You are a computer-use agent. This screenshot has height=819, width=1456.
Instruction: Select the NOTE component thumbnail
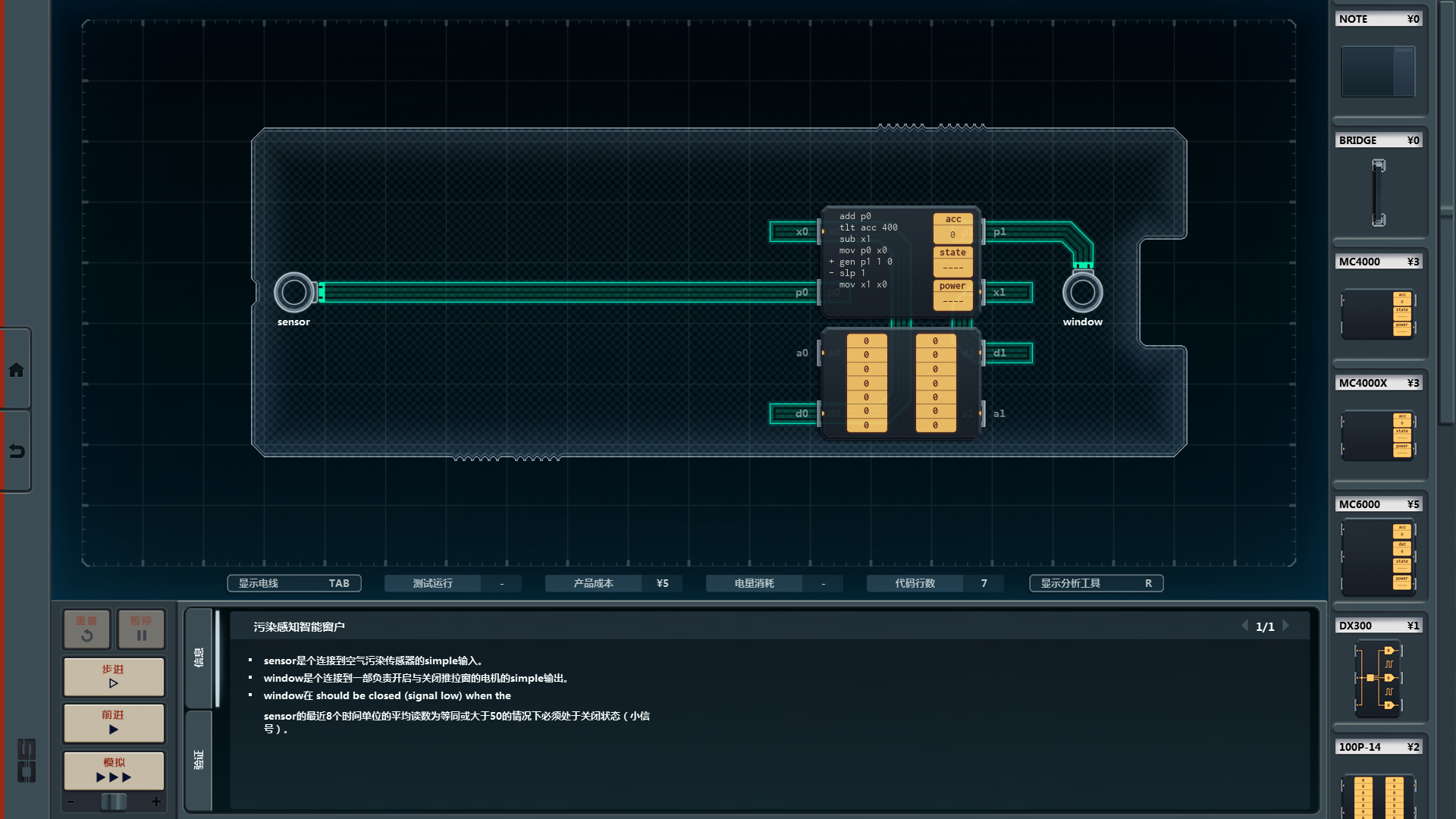1378,71
